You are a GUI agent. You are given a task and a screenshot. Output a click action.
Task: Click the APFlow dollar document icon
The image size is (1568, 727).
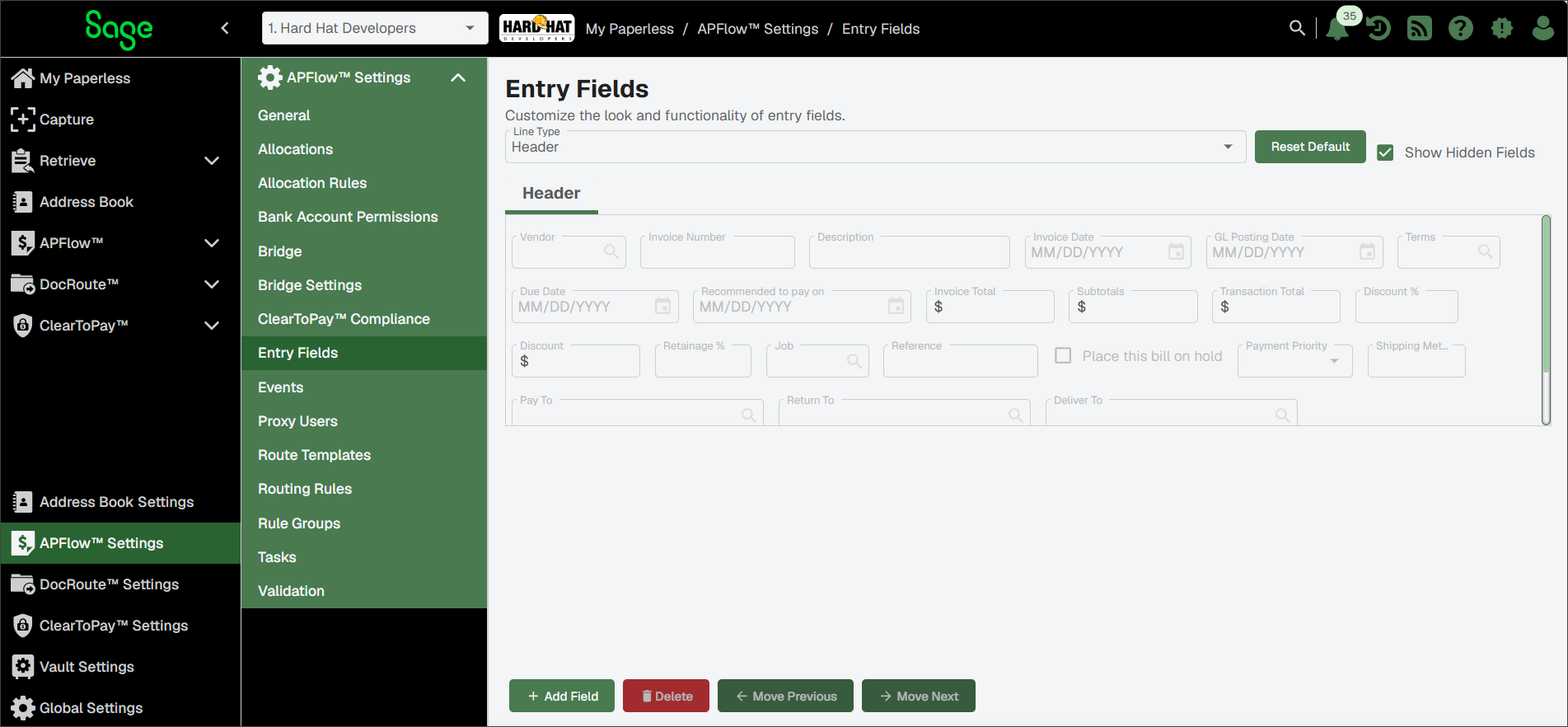22,243
